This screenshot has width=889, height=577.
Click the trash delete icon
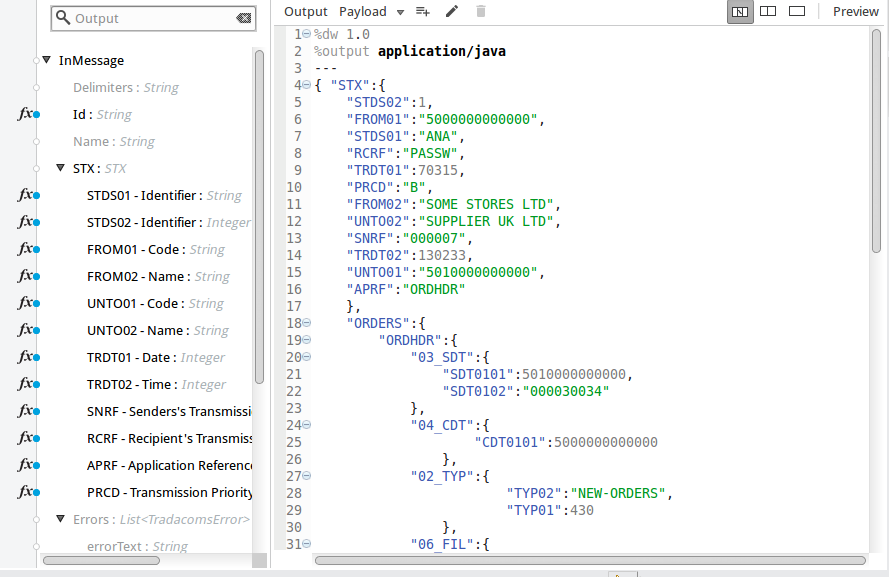tap(481, 12)
